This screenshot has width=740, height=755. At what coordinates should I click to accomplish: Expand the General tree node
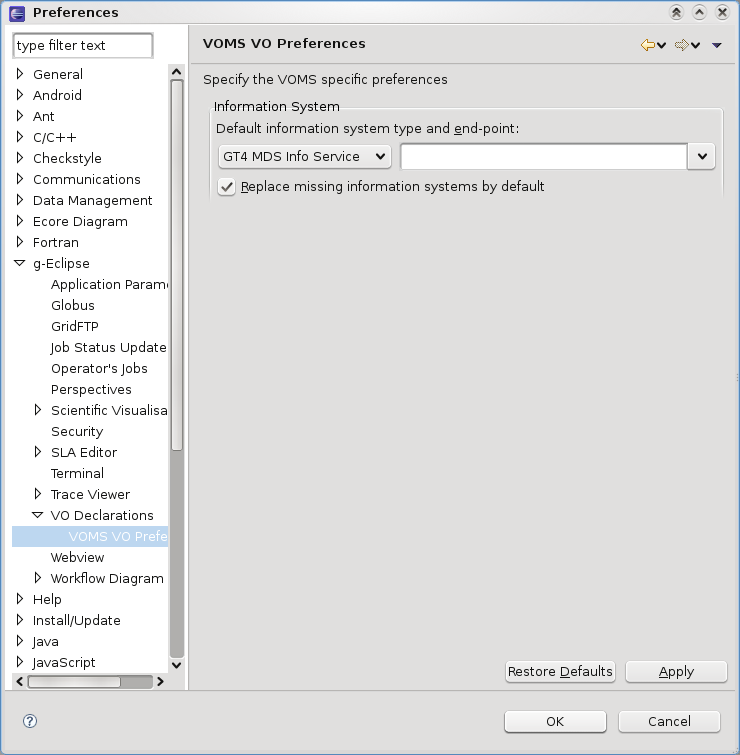[x=20, y=74]
